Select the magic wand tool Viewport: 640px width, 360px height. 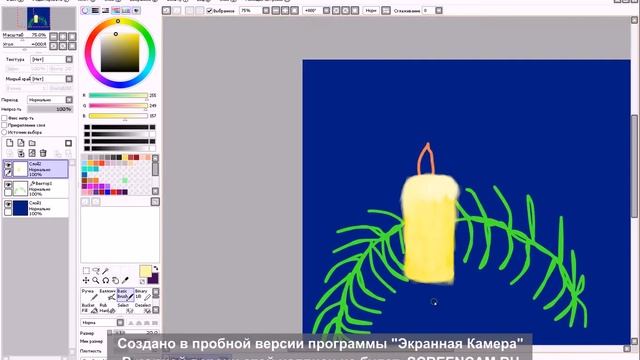(x=106, y=271)
